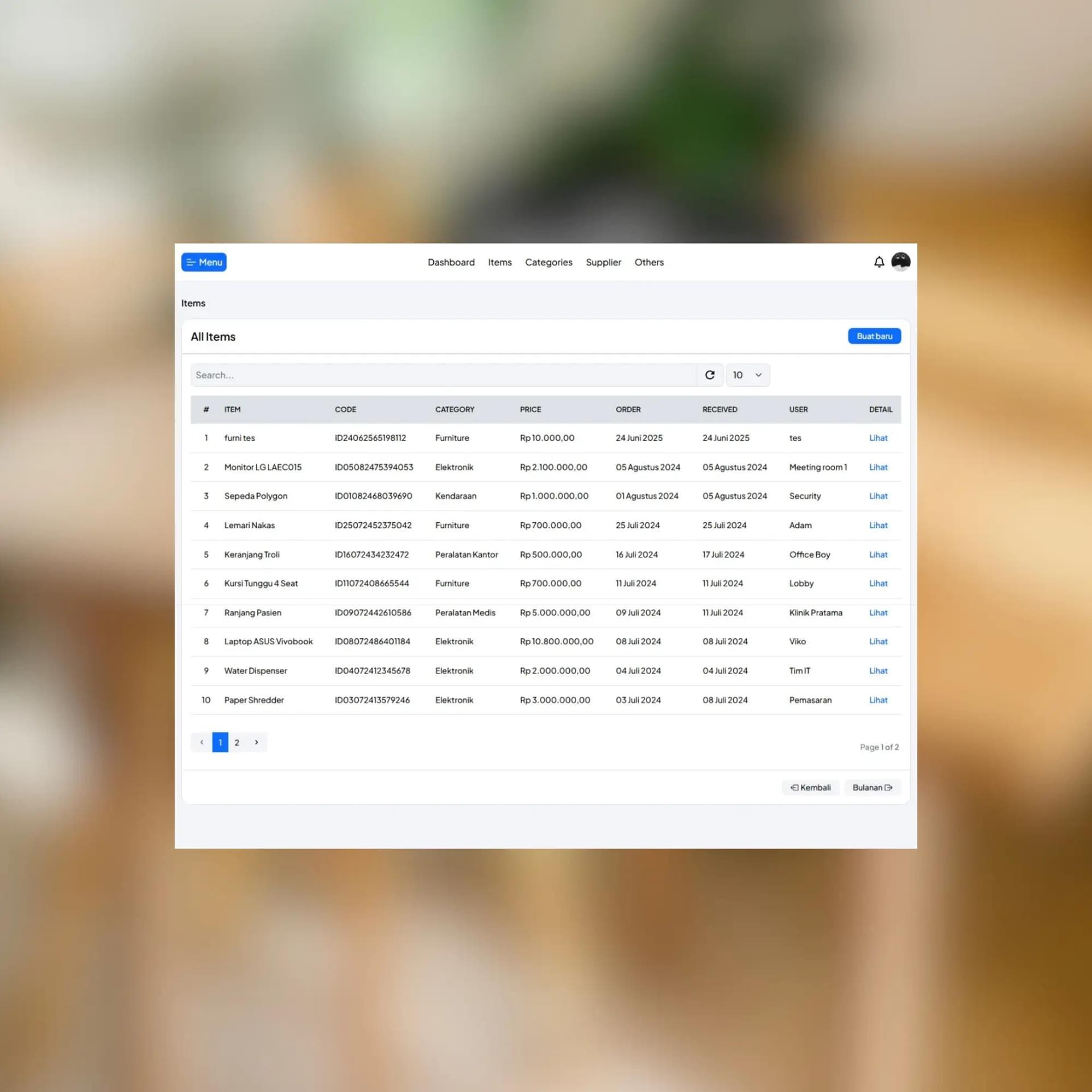The width and height of the screenshot is (1092, 1092).
Task: Open the Categories page
Action: coord(548,262)
